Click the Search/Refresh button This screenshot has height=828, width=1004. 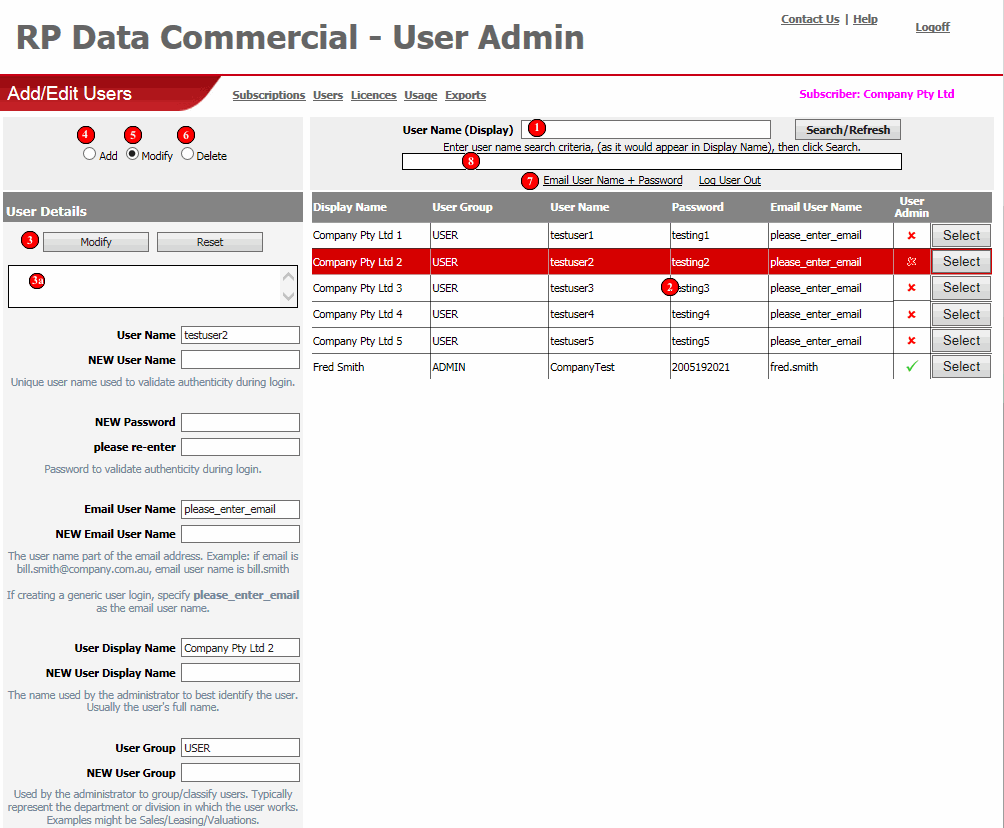(848, 130)
